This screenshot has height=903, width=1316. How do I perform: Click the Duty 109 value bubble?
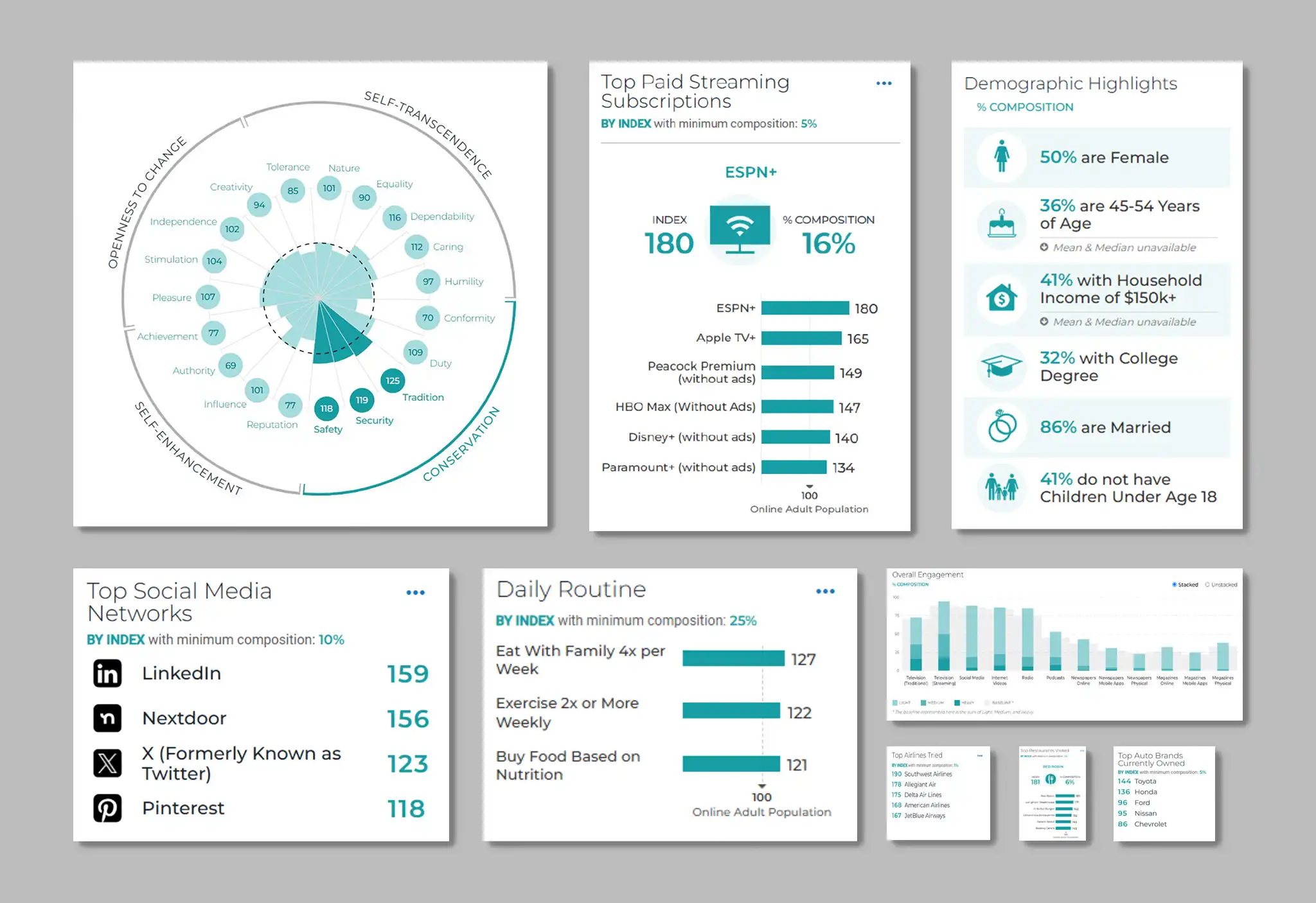point(415,353)
